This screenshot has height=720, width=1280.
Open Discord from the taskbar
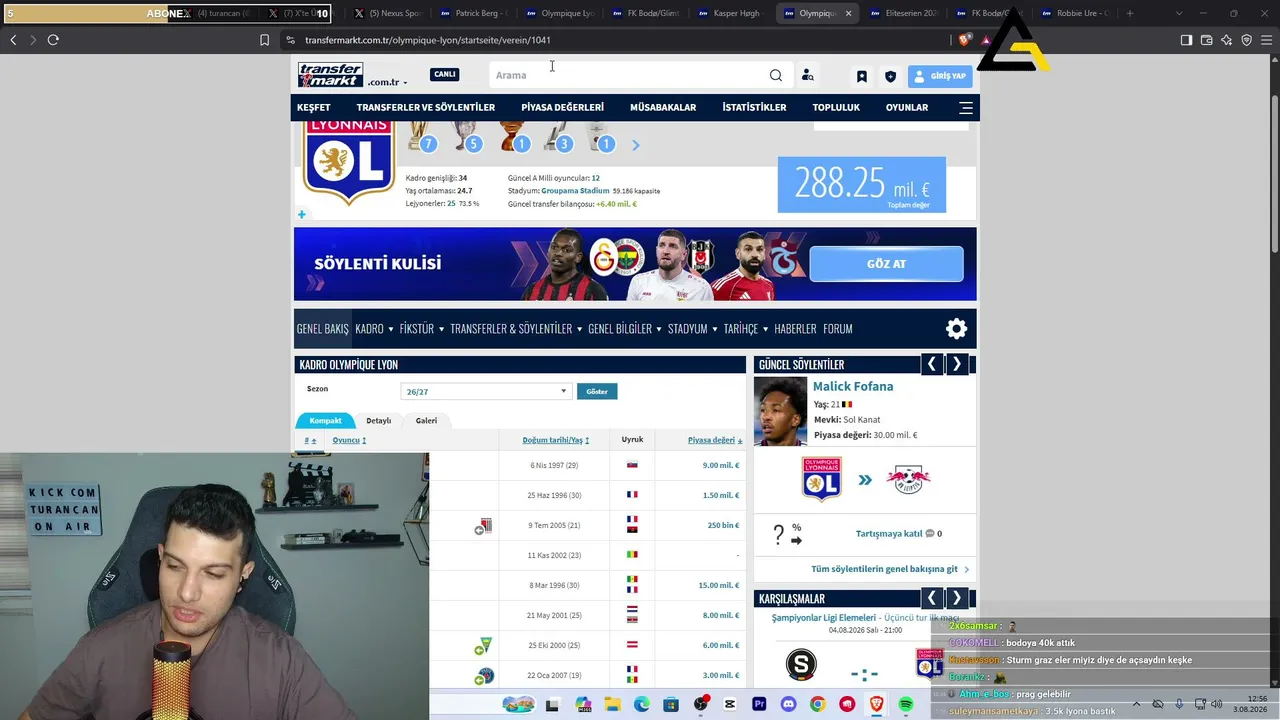788,705
